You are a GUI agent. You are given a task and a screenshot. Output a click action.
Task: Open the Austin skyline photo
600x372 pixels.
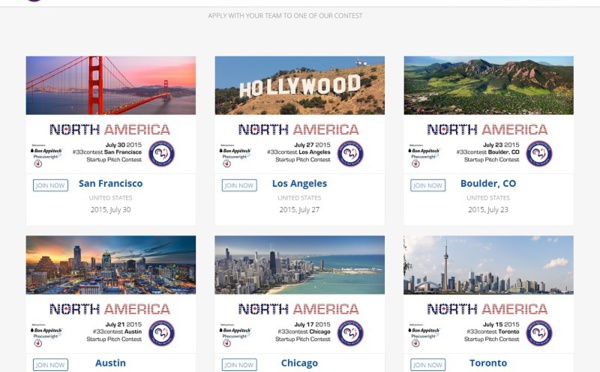tap(111, 265)
